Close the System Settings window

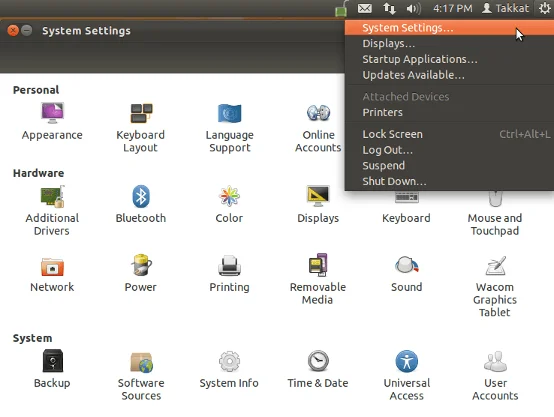pyautogui.click(x=13, y=30)
